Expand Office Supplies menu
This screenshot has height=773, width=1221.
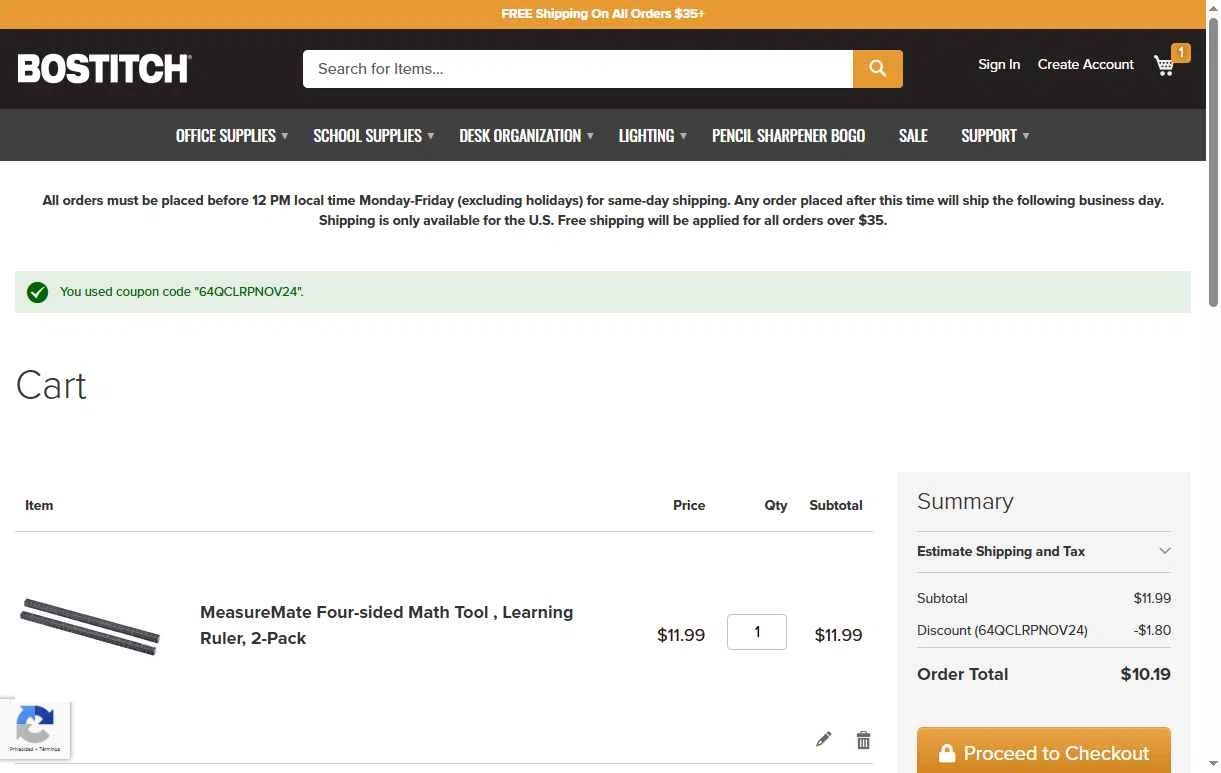(231, 135)
